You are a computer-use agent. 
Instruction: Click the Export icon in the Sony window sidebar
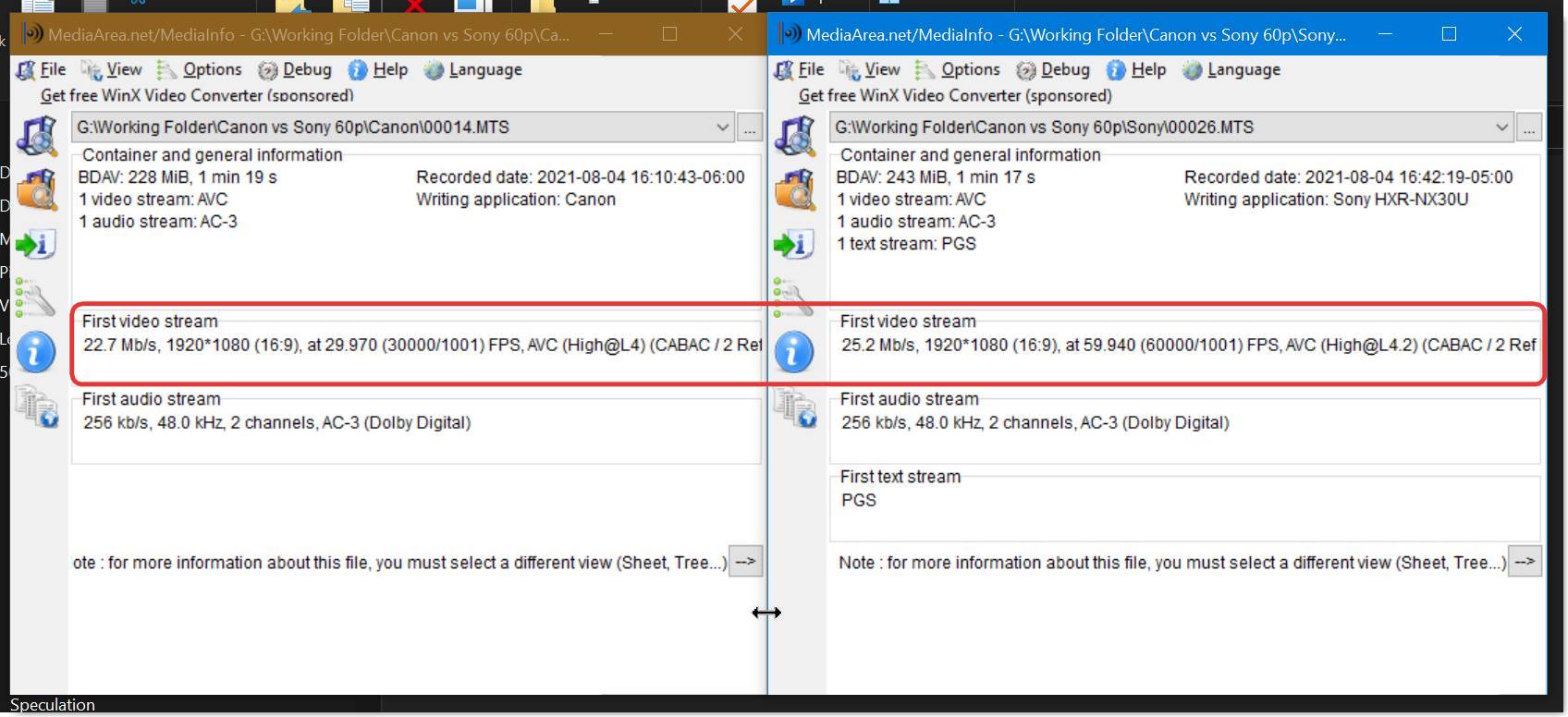[794, 244]
